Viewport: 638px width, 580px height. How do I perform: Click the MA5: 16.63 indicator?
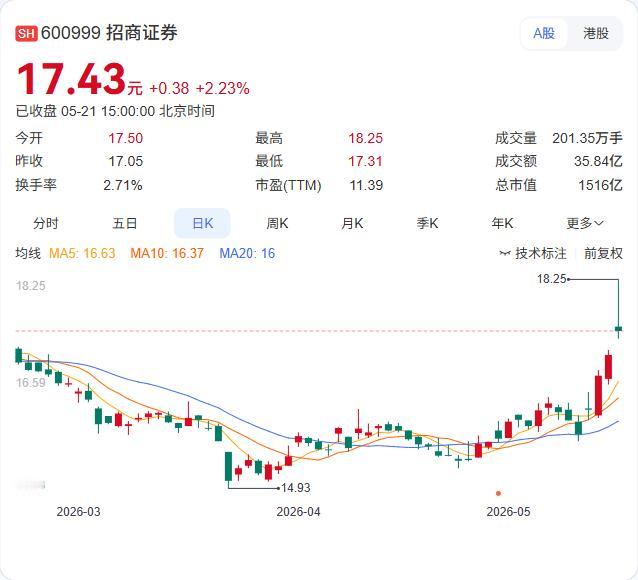coord(82,253)
